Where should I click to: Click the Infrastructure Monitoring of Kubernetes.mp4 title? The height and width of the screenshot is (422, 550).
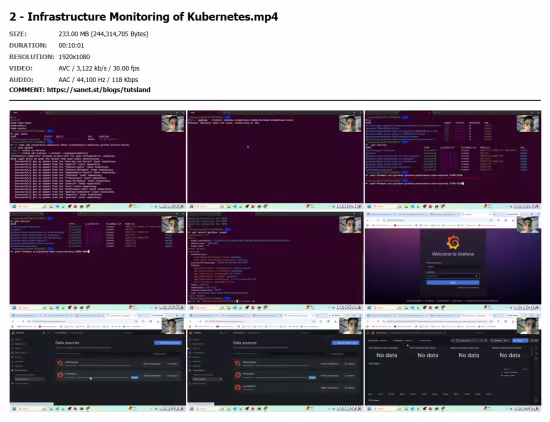[153, 16]
